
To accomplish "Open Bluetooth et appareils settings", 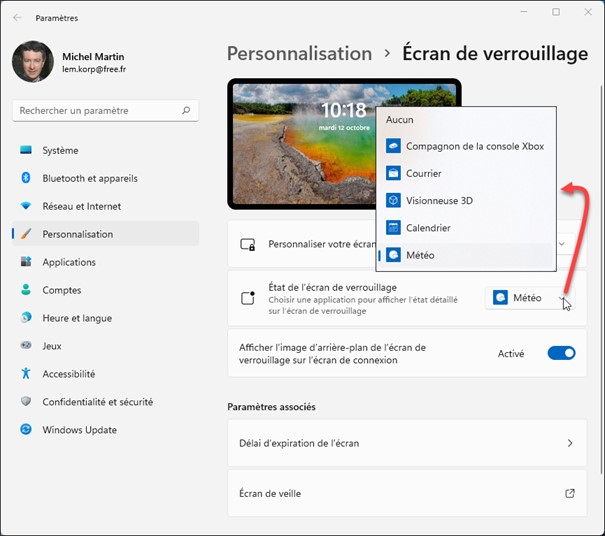I will coord(106,178).
